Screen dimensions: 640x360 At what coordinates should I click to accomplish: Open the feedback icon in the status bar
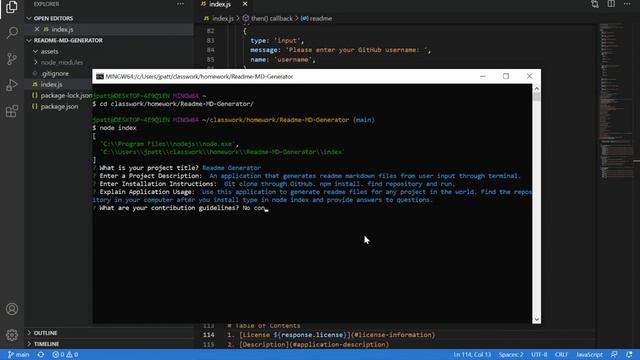tap(614, 354)
